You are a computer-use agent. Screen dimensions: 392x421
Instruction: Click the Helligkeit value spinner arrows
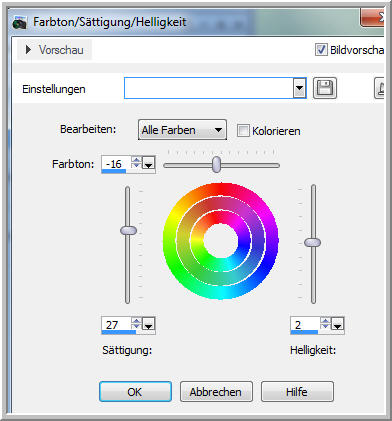pos(325,323)
